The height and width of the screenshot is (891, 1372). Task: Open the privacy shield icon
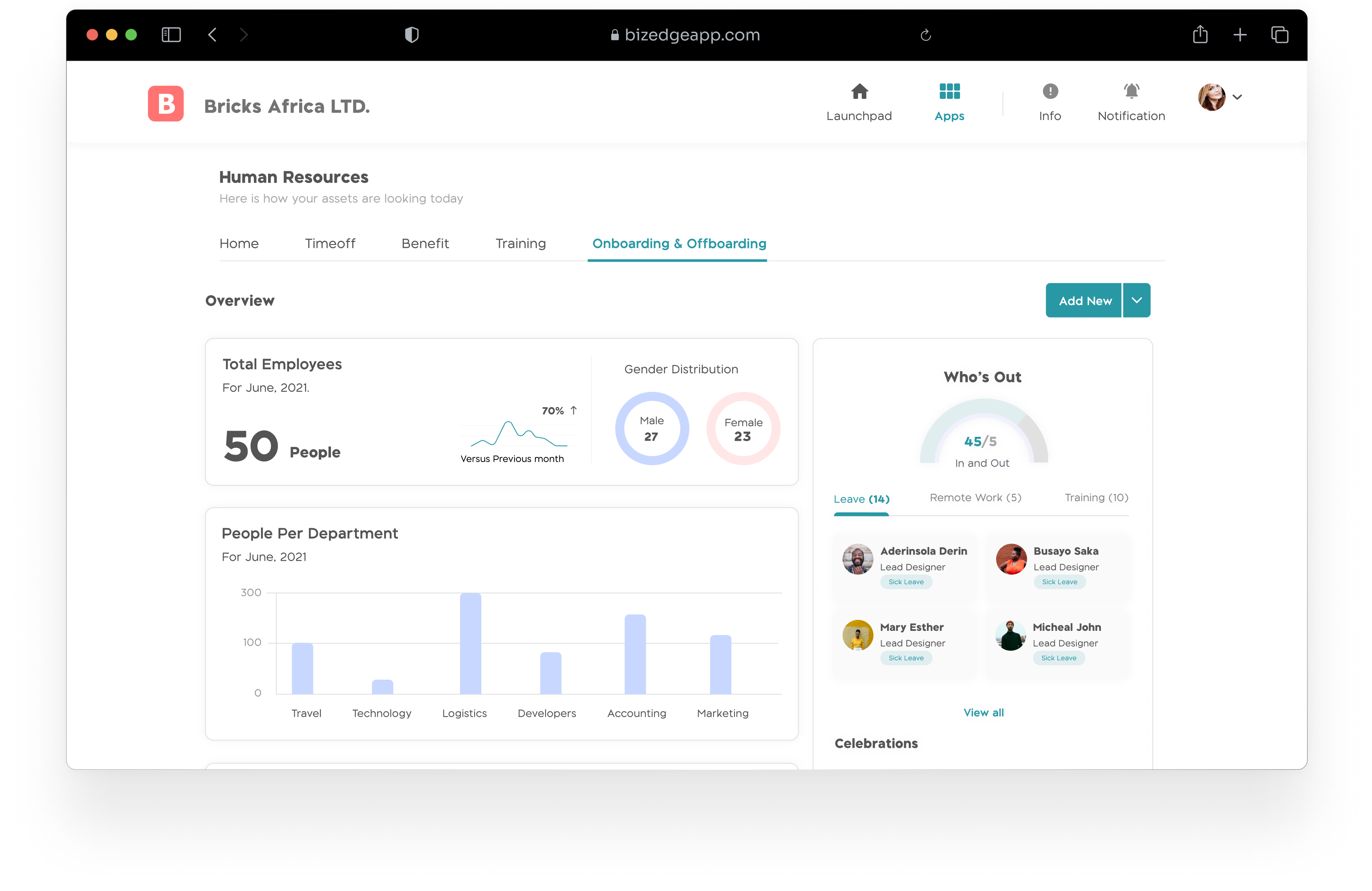(x=412, y=35)
